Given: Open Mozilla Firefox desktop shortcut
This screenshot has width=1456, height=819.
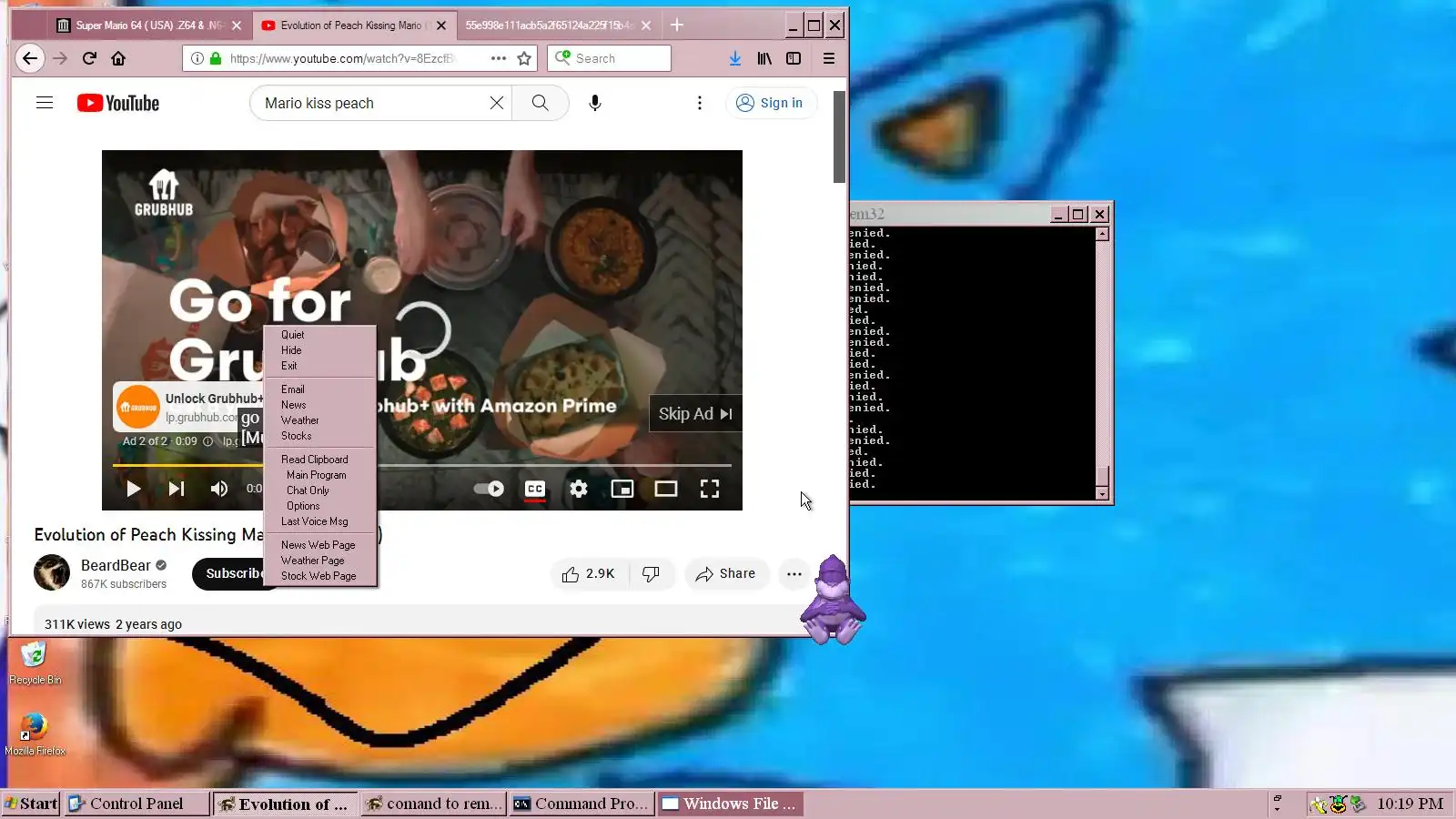Looking at the screenshot, I should [x=35, y=733].
